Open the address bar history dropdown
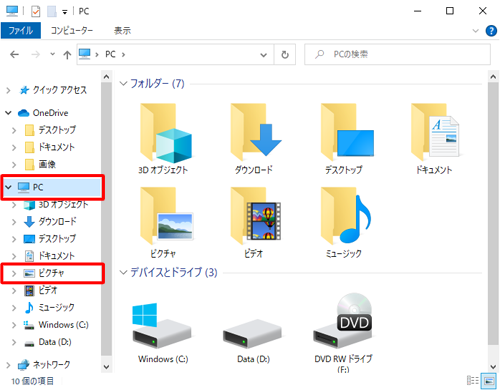 [263, 55]
